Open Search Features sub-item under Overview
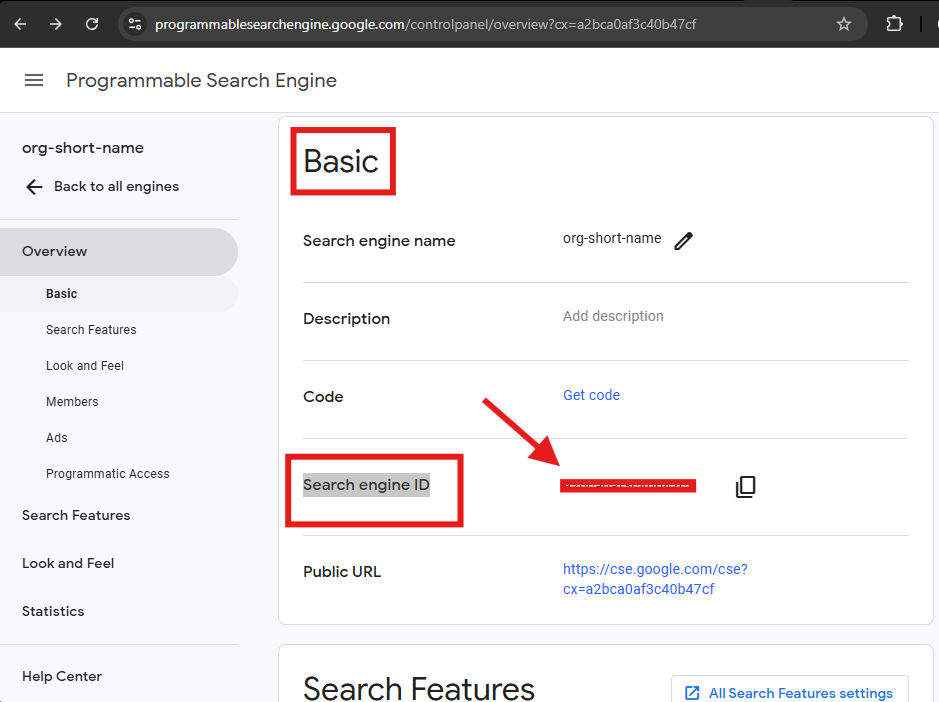Screen dimensions: 939x702 (91, 329)
